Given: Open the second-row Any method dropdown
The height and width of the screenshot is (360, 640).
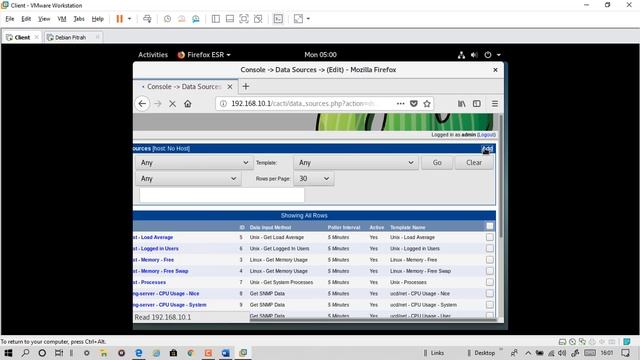Looking at the screenshot, I should pos(188,178).
